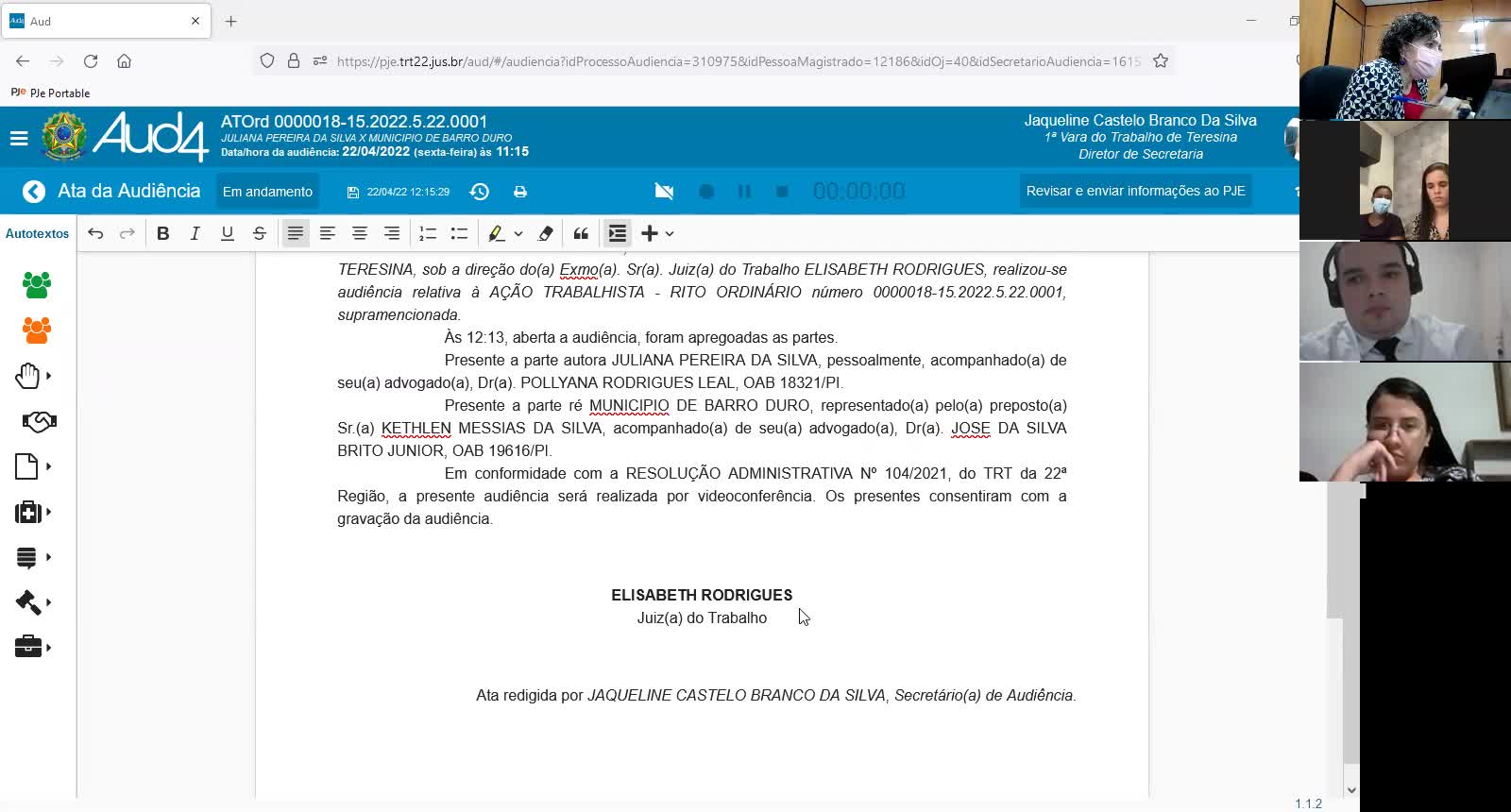
Task: Open the Autotextos panel
Action: pyautogui.click(x=38, y=233)
